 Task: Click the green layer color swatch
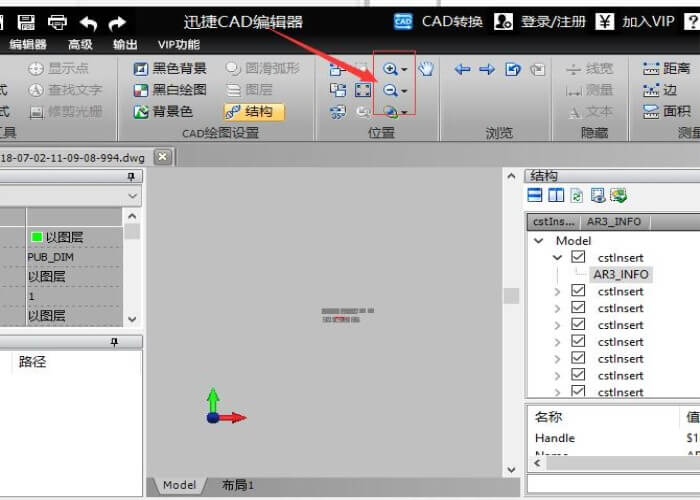click(x=36, y=237)
